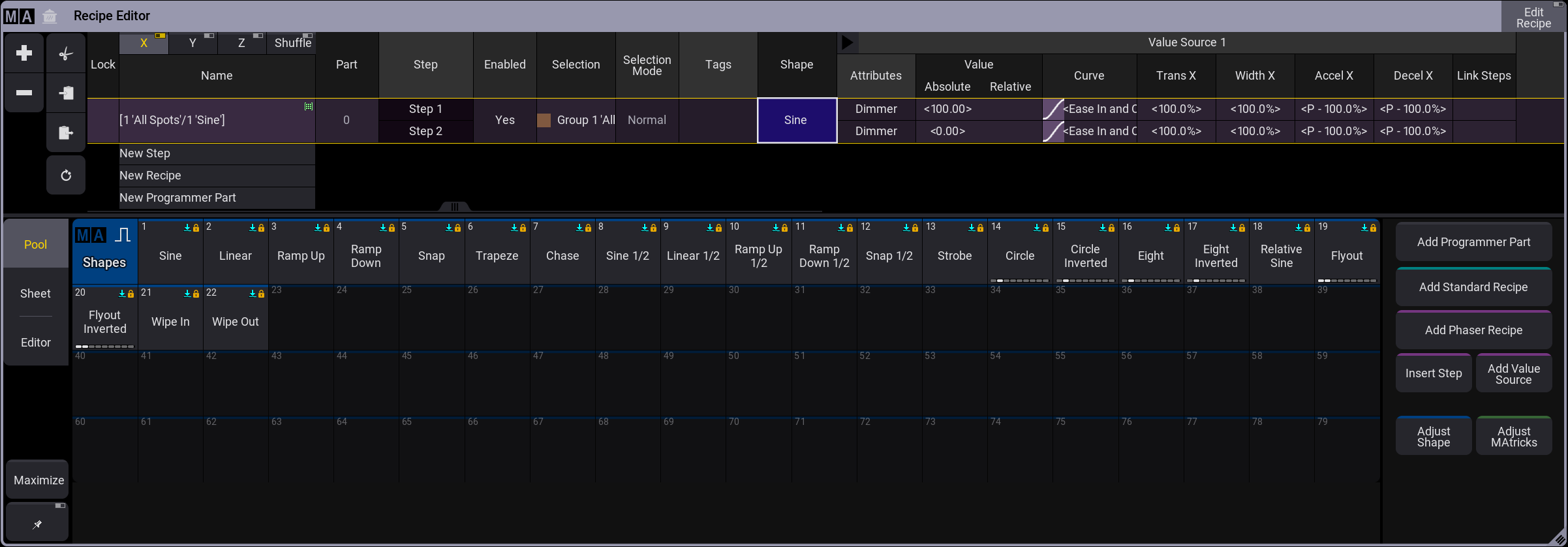Click the curve icon in the Step 2 row
The width and height of the screenshot is (1568, 547).
tap(1053, 131)
